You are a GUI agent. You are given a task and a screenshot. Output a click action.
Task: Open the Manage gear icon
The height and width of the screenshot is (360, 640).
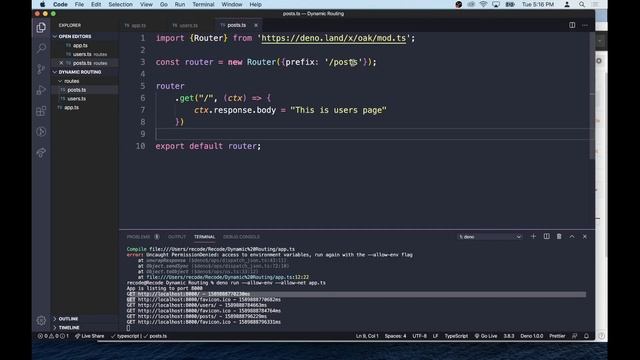click(x=41, y=320)
